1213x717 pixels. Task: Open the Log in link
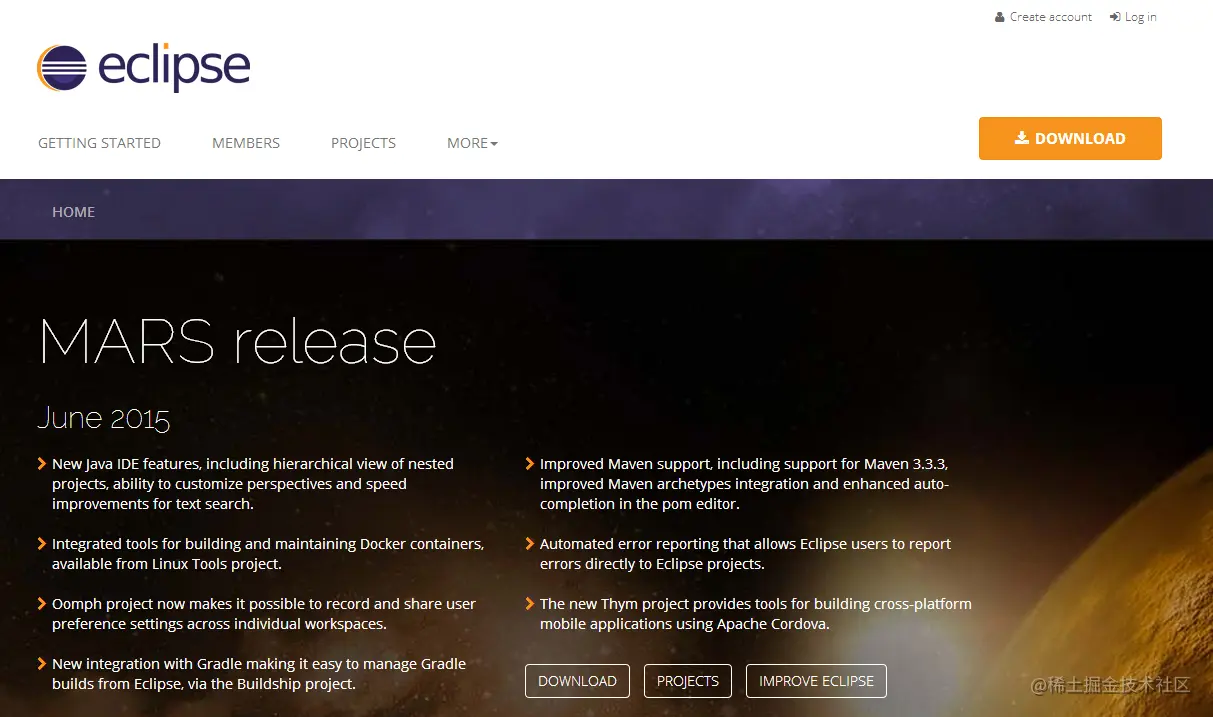(1140, 17)
